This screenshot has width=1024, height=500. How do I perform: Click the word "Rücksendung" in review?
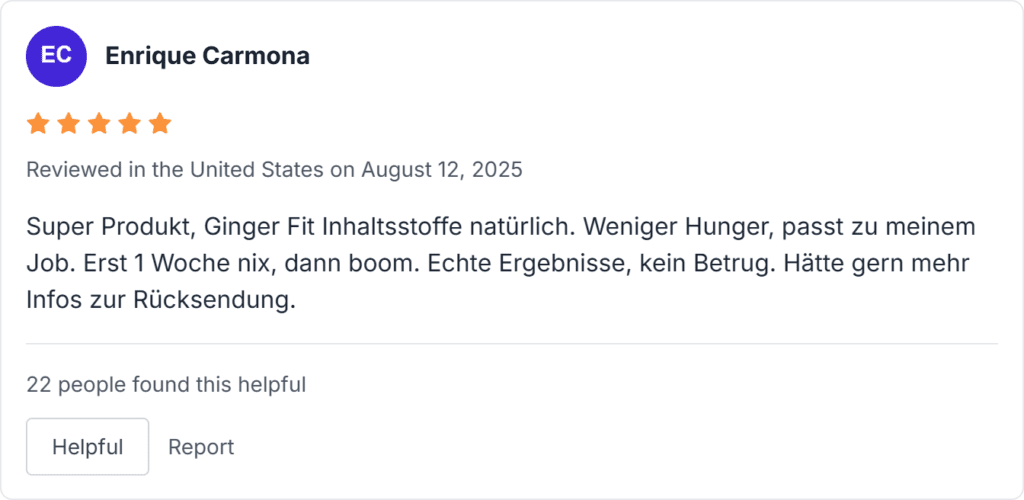point(214,301)
